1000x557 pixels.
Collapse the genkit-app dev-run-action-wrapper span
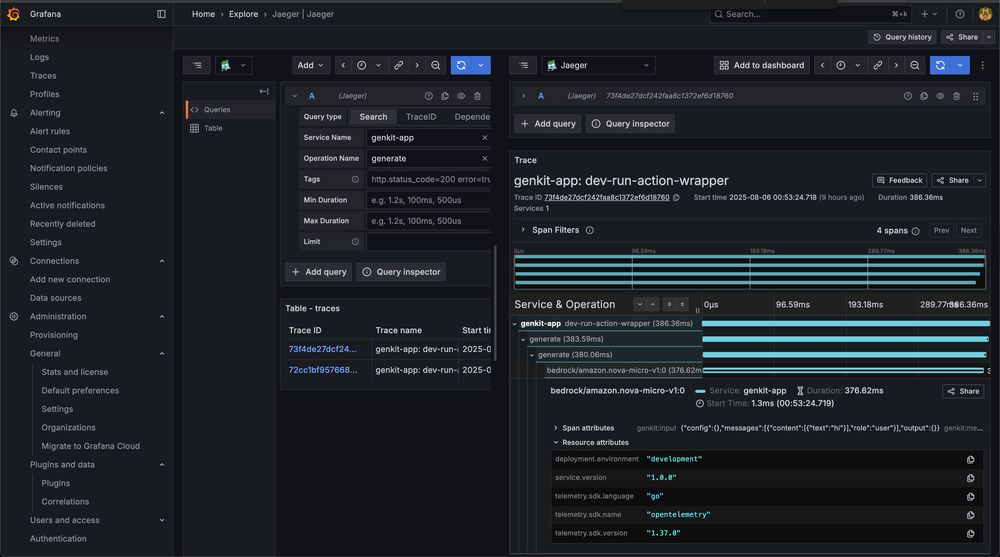pos(515,324)
